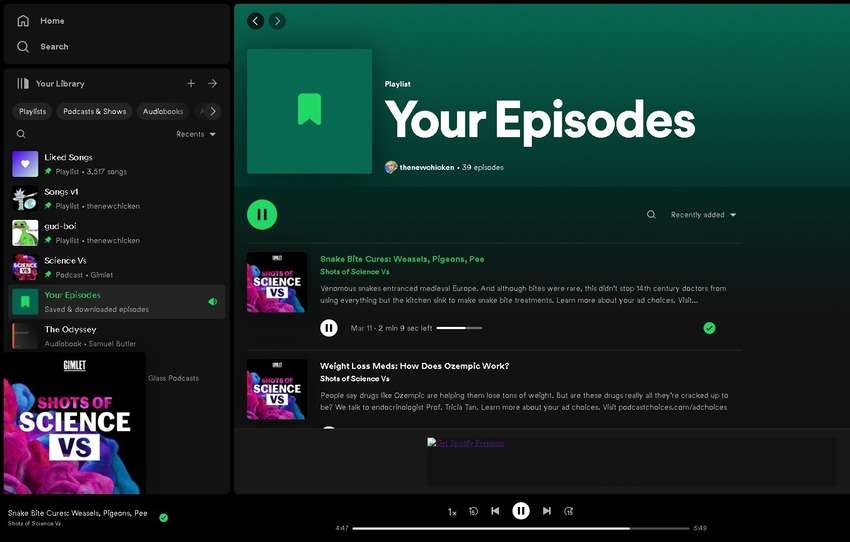Change playback speed 1x
This screenshot has width=850, height=542.
(452, 512)
